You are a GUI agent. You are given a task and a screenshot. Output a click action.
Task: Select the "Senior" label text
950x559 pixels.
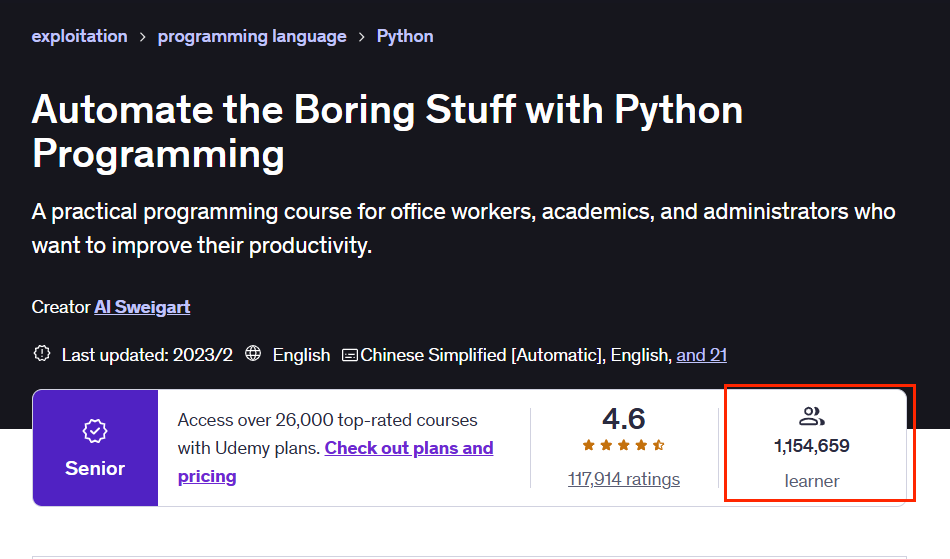pos(95,468)
